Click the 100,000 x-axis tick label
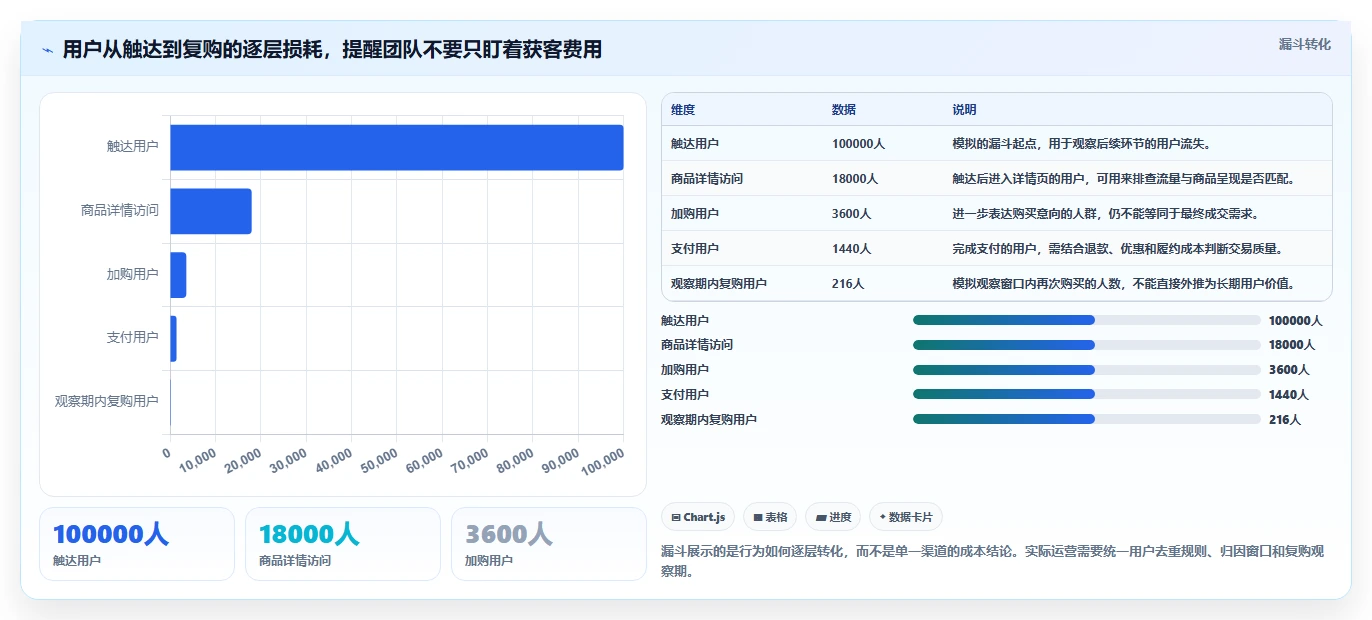The width and height of the screenshot is (1372, 620). point(603,462)
